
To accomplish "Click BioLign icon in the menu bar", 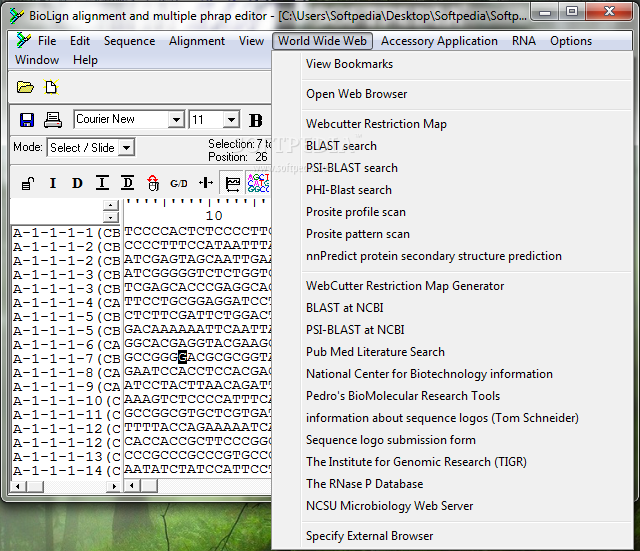I will click(x=23, y=40).
